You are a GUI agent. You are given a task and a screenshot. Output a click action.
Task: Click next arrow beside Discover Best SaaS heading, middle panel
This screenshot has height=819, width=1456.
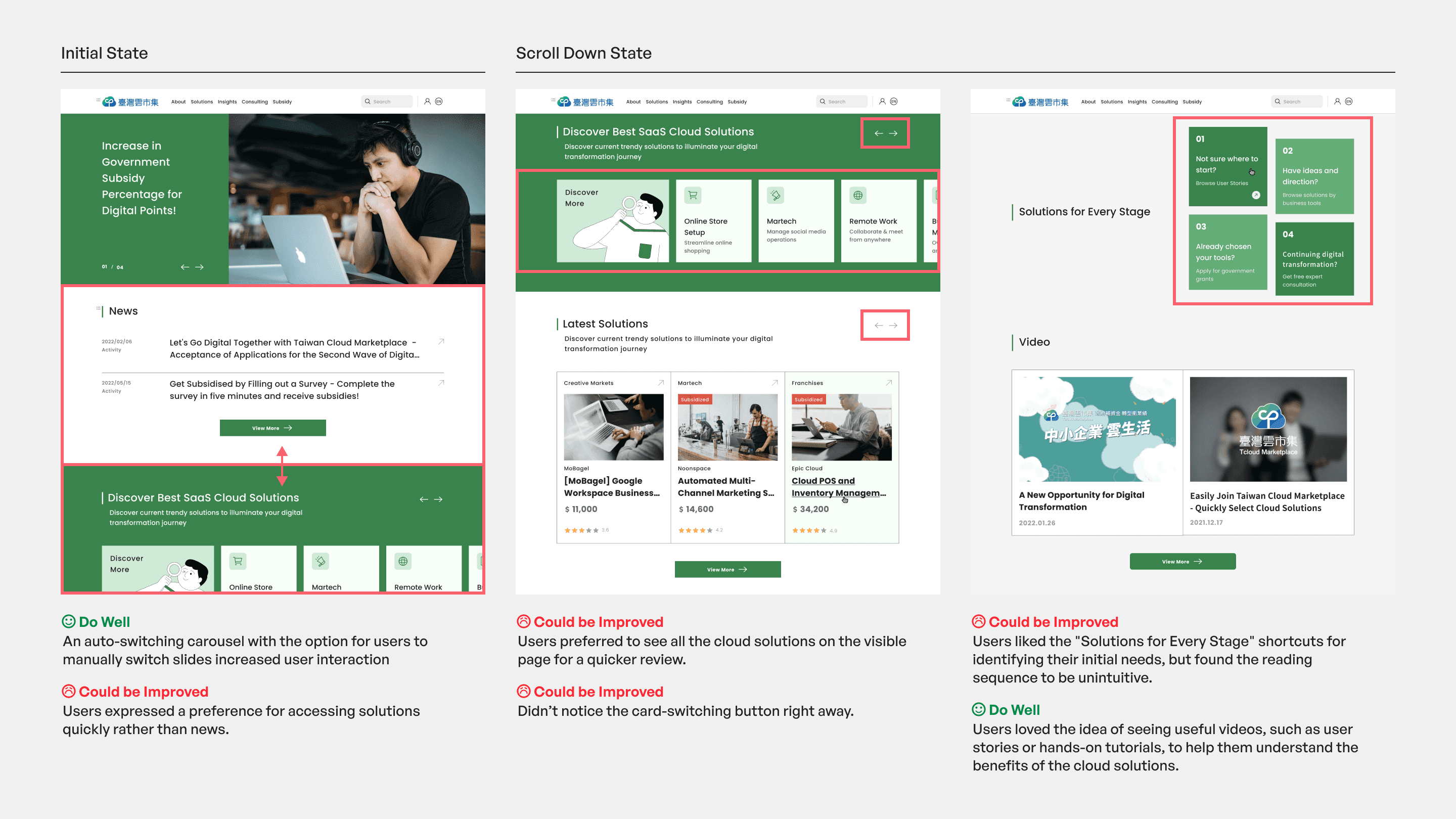pyautogui.click(x=893, y=133)
